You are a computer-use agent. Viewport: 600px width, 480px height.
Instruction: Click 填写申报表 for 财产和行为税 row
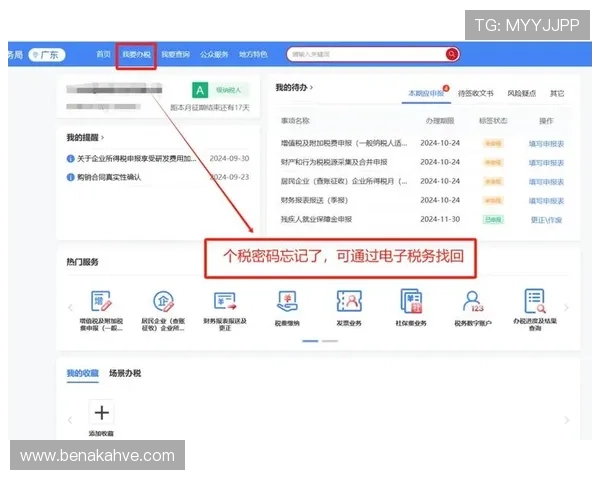546,163
